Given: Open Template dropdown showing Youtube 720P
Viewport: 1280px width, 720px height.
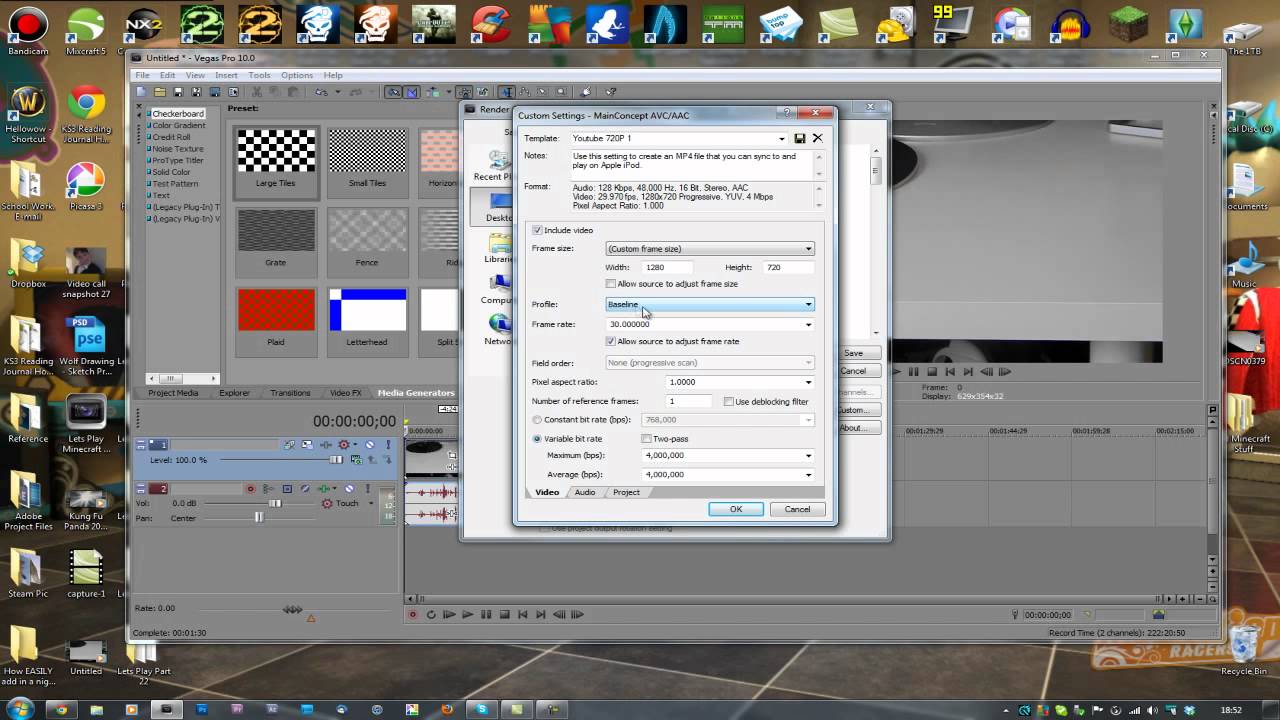Looking at the screenshot, I should coord(679,138).
